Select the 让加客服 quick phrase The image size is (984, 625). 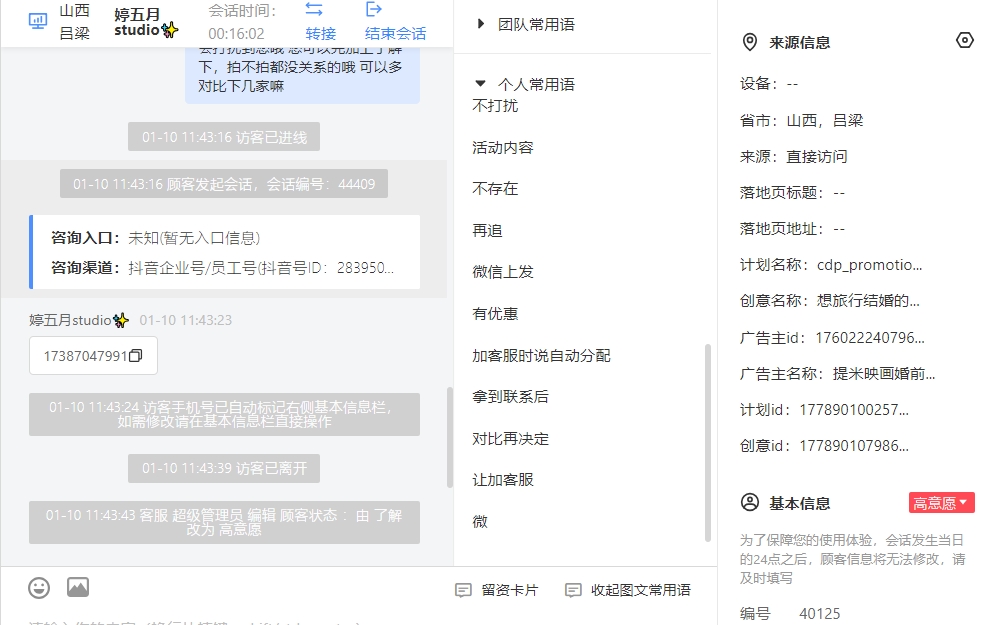click(503, 480)
